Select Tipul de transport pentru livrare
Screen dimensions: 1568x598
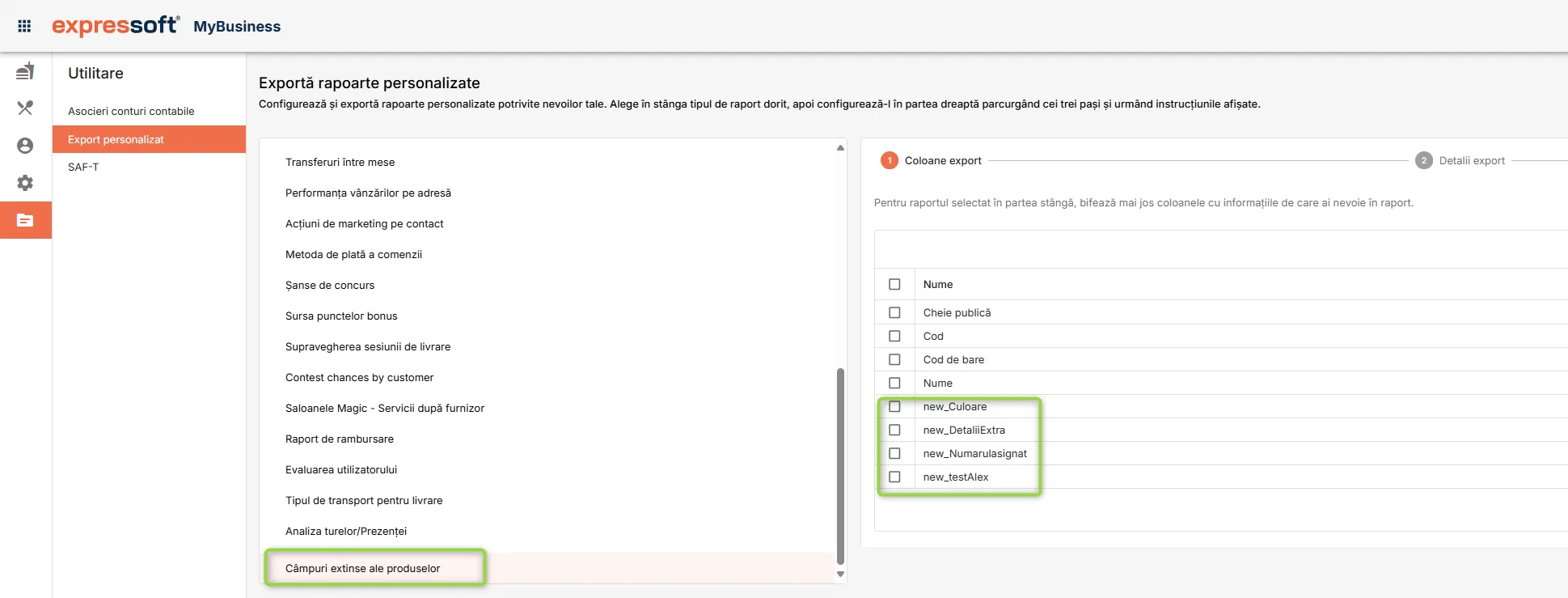coord(364,500)
